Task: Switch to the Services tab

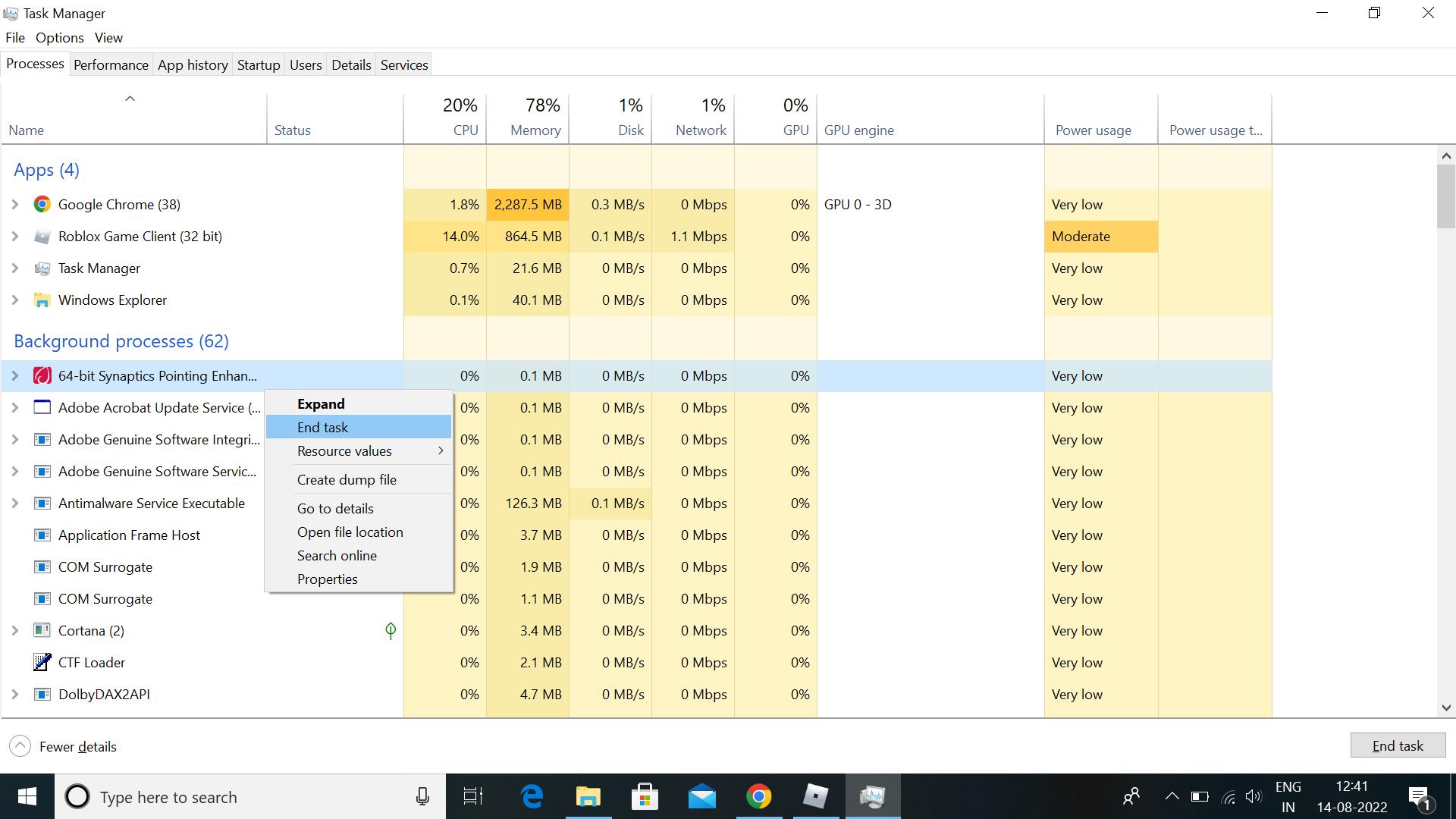Action: pos(404,65)
